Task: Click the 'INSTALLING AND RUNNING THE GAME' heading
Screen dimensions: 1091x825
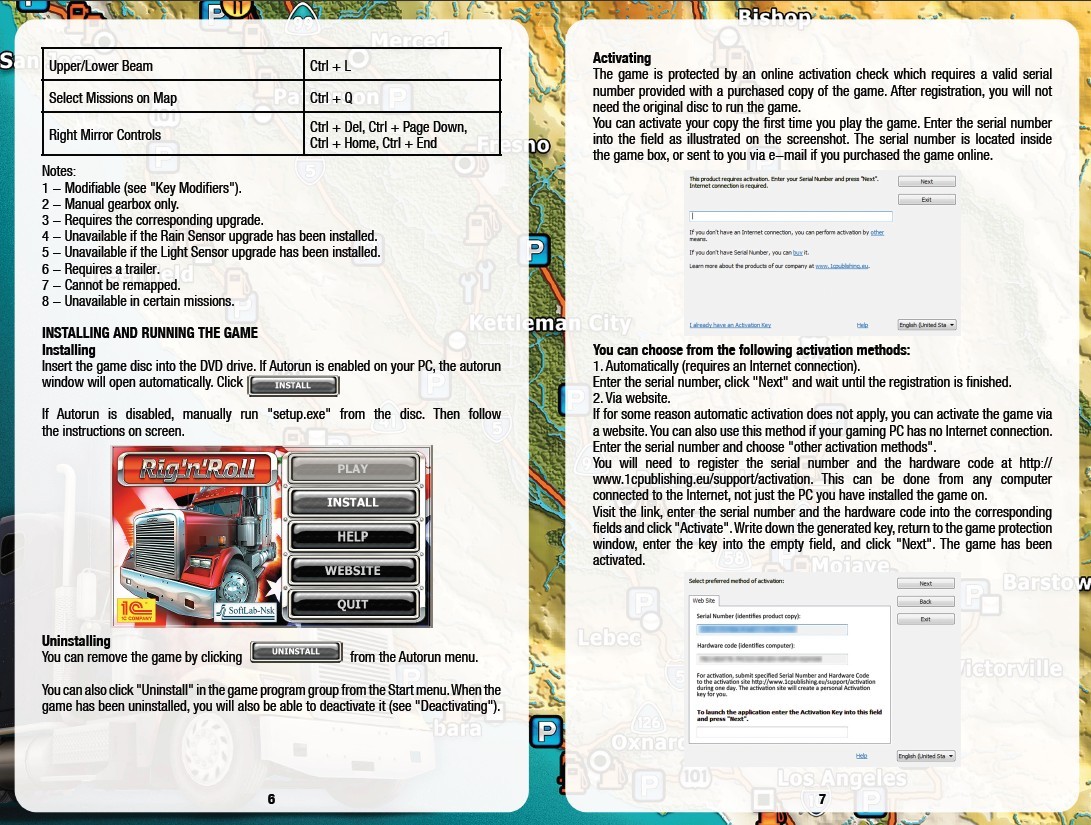Action: pyautogui.click(x=150, y=333)
